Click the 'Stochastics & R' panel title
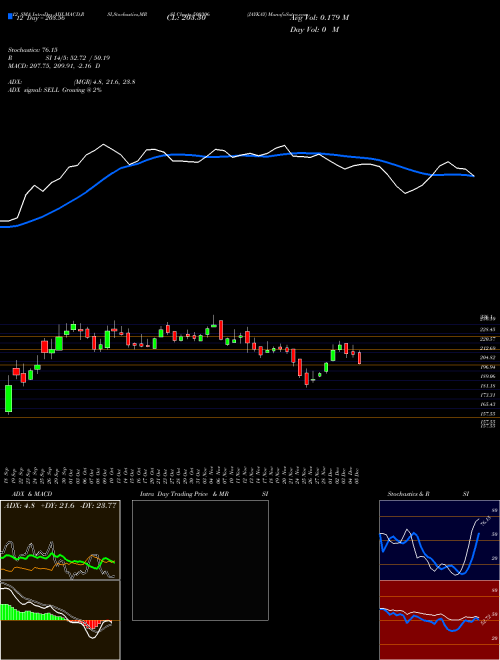The height and width of the screenshot is (660, 500). [x=408, y=494]
